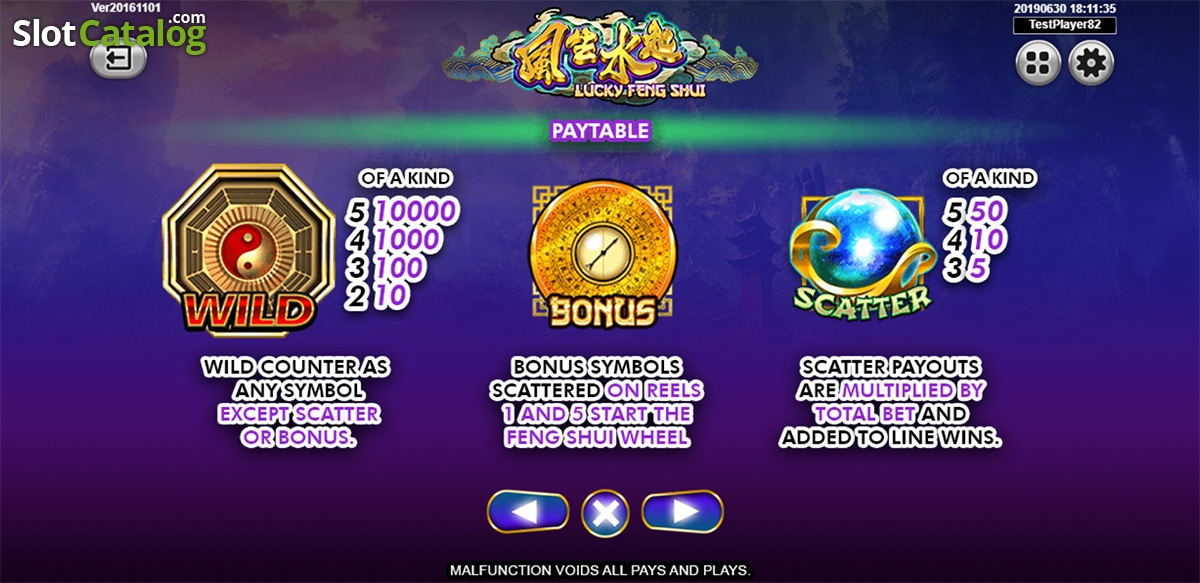Open the settings gear icon

[x=1091, y=64]
